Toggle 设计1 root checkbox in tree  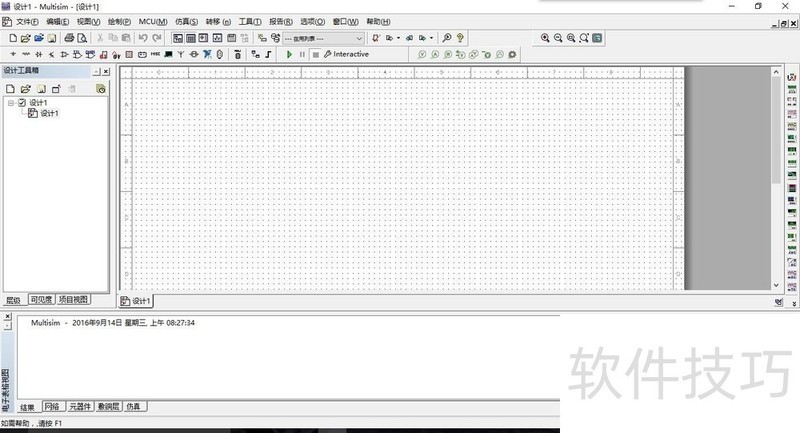22,103
